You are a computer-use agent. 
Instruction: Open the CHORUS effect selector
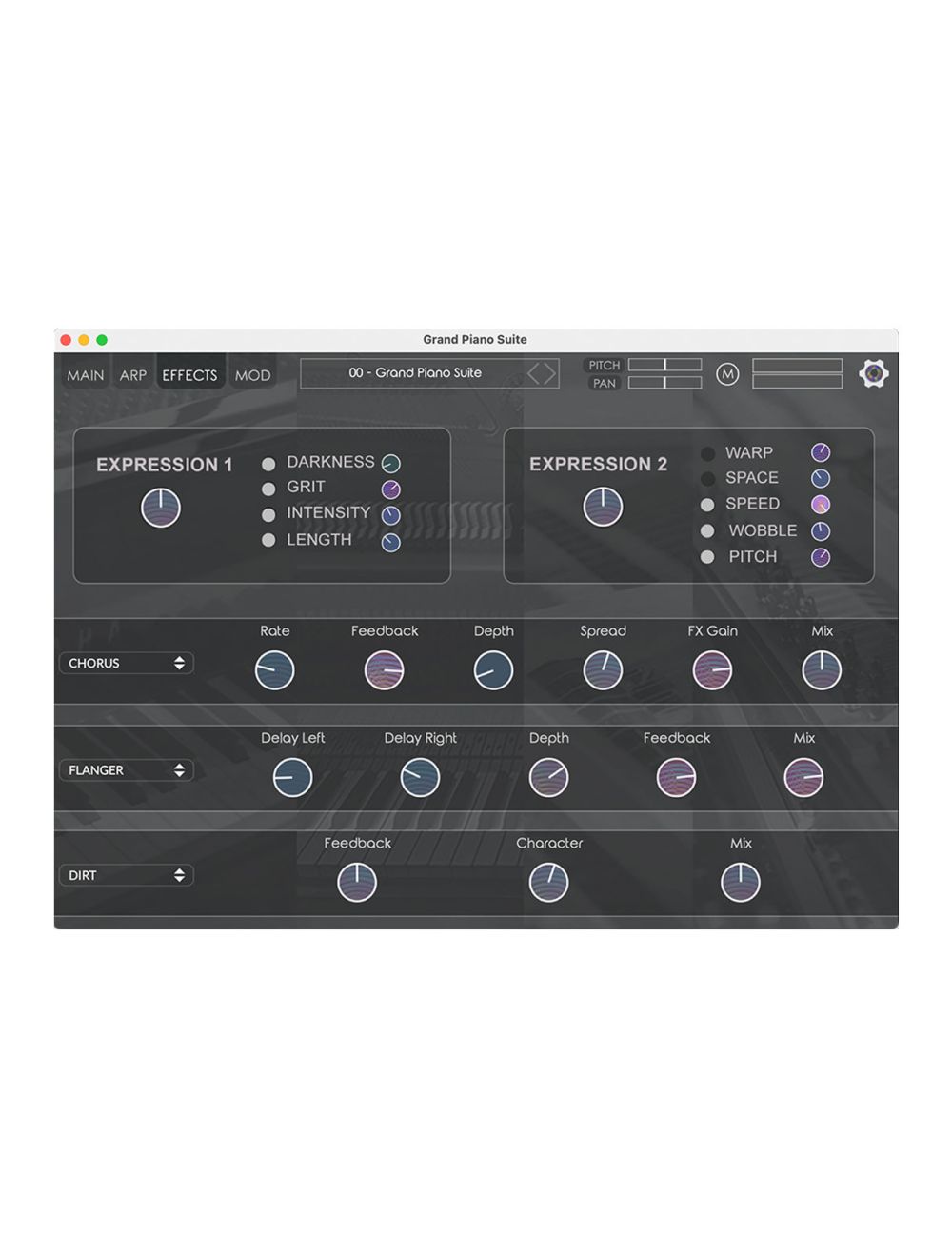pyautogui.click(x=125, y=663)
